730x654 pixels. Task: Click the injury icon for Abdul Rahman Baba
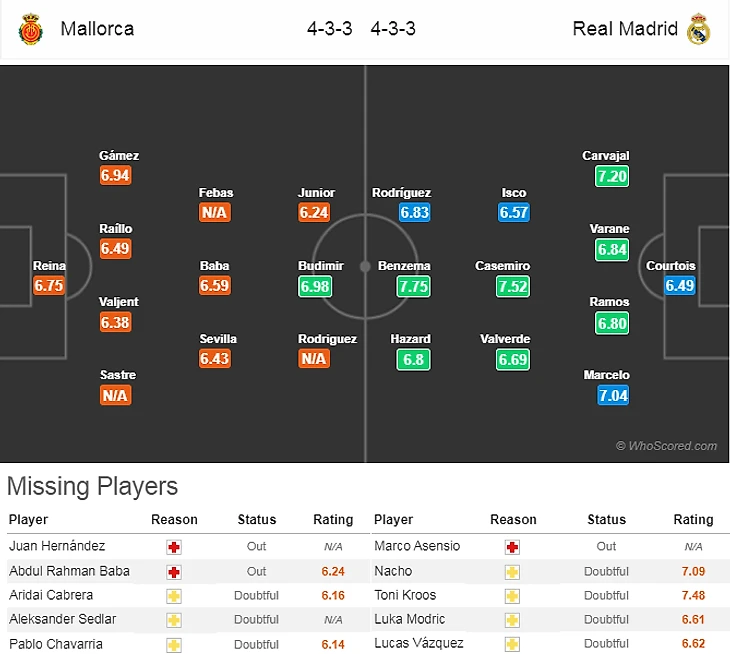(174, 571)
